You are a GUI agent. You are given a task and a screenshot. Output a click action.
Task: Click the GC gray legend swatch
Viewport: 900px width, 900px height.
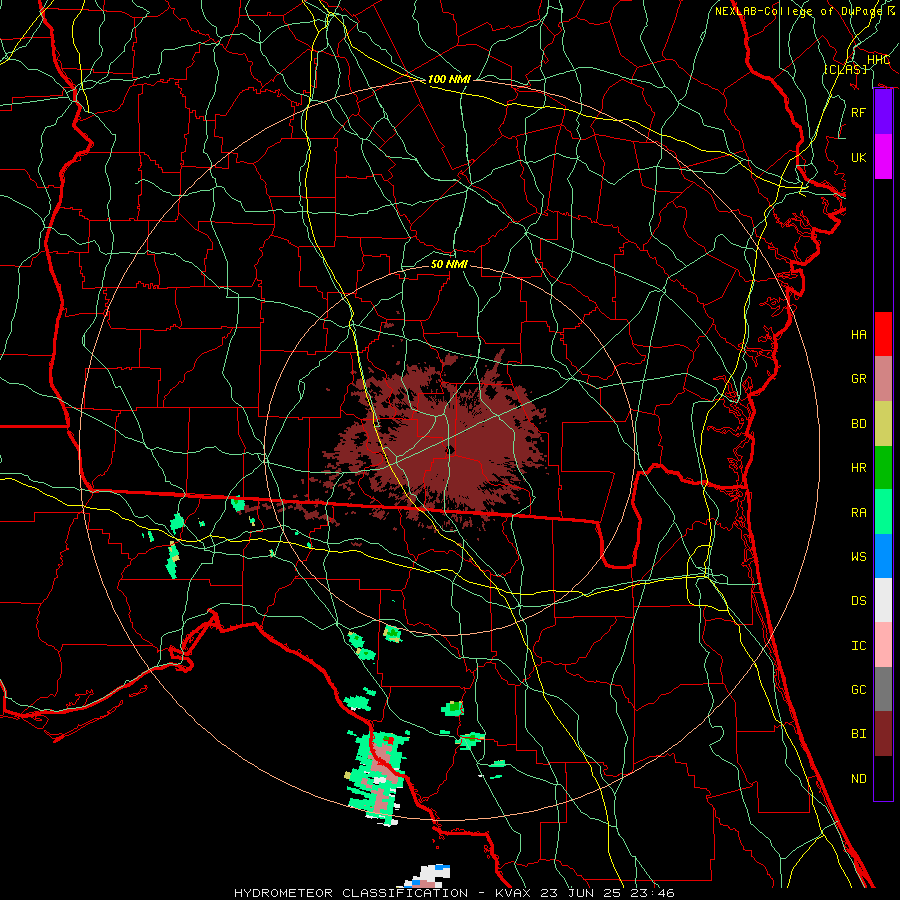883,689
